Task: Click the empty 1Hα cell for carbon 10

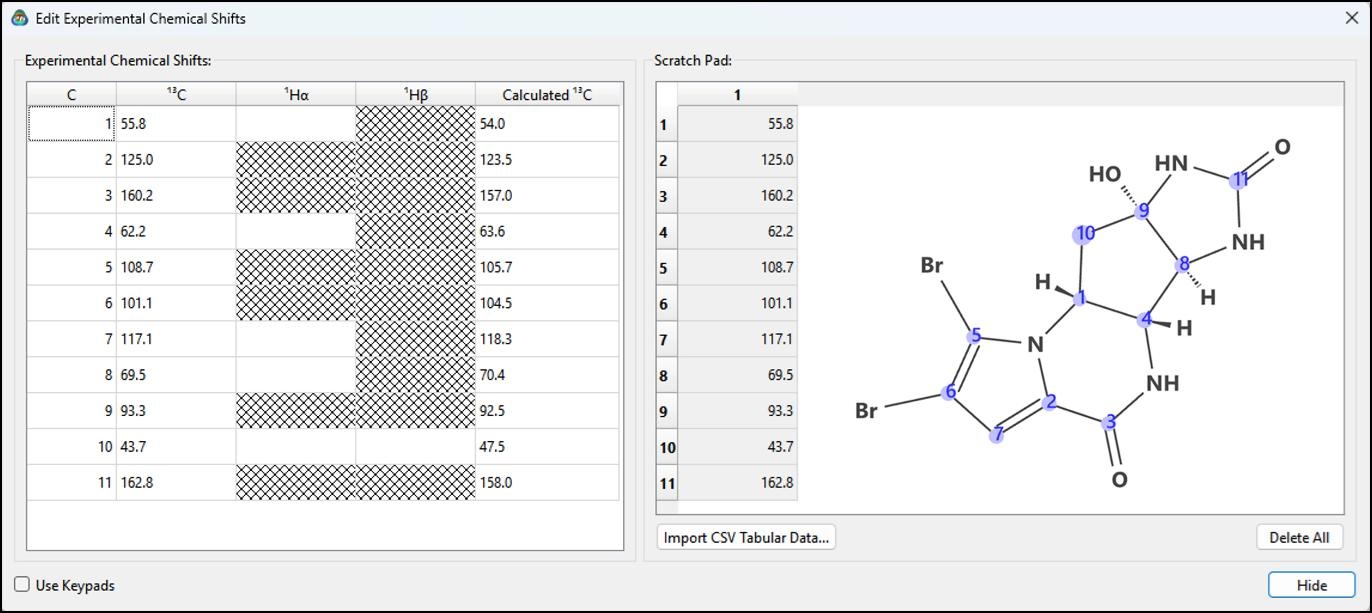Action: pos(296,447)
